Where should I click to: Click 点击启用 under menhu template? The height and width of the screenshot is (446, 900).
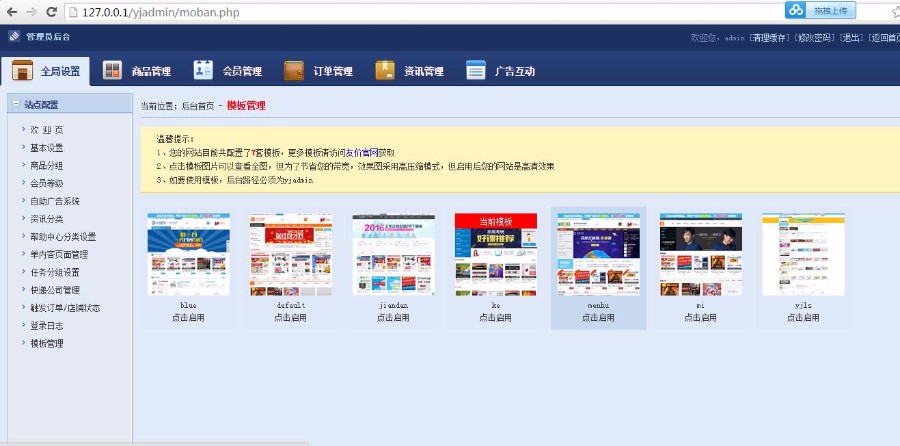(x=598, y=317)
